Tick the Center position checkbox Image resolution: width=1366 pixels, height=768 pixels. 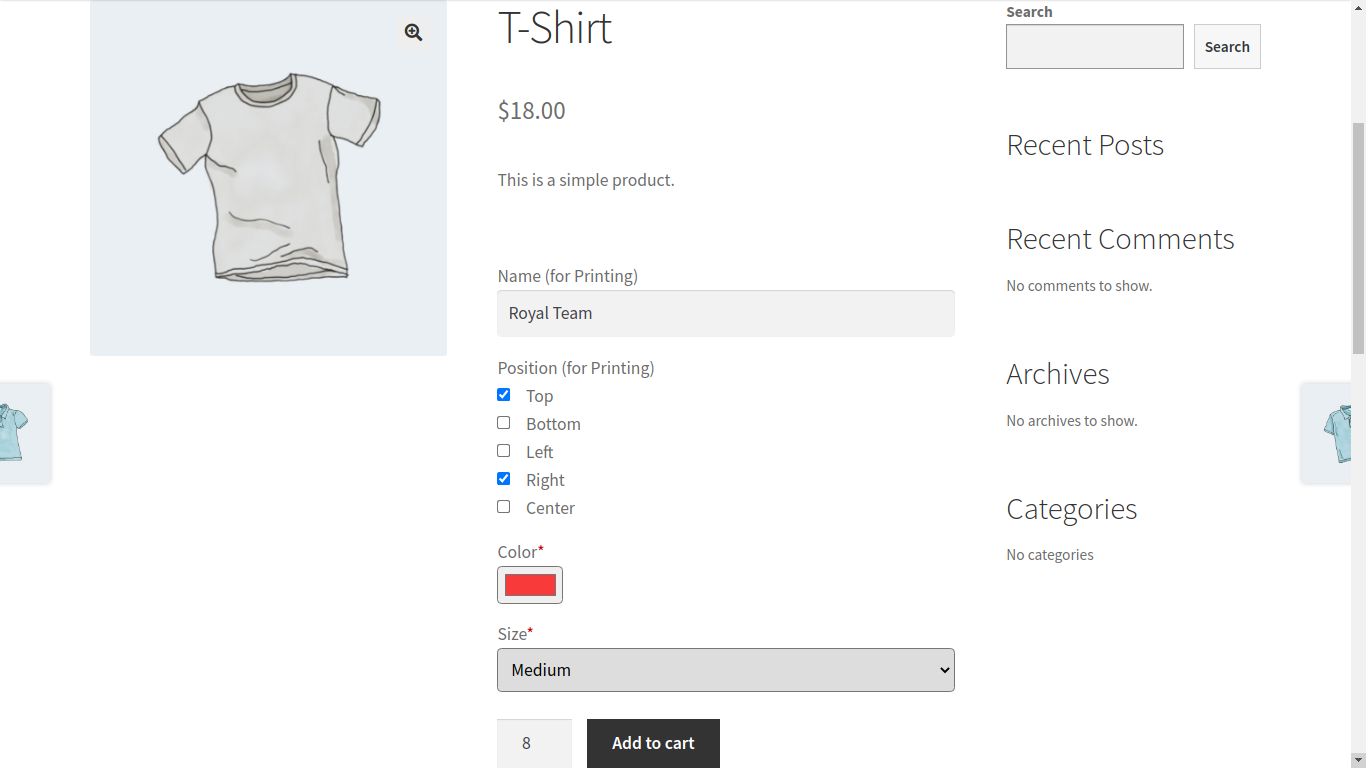tap(504, 507)
